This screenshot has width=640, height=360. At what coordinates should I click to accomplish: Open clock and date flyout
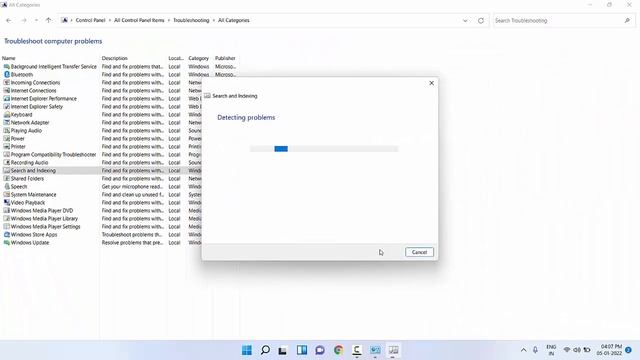click(609, 350)
